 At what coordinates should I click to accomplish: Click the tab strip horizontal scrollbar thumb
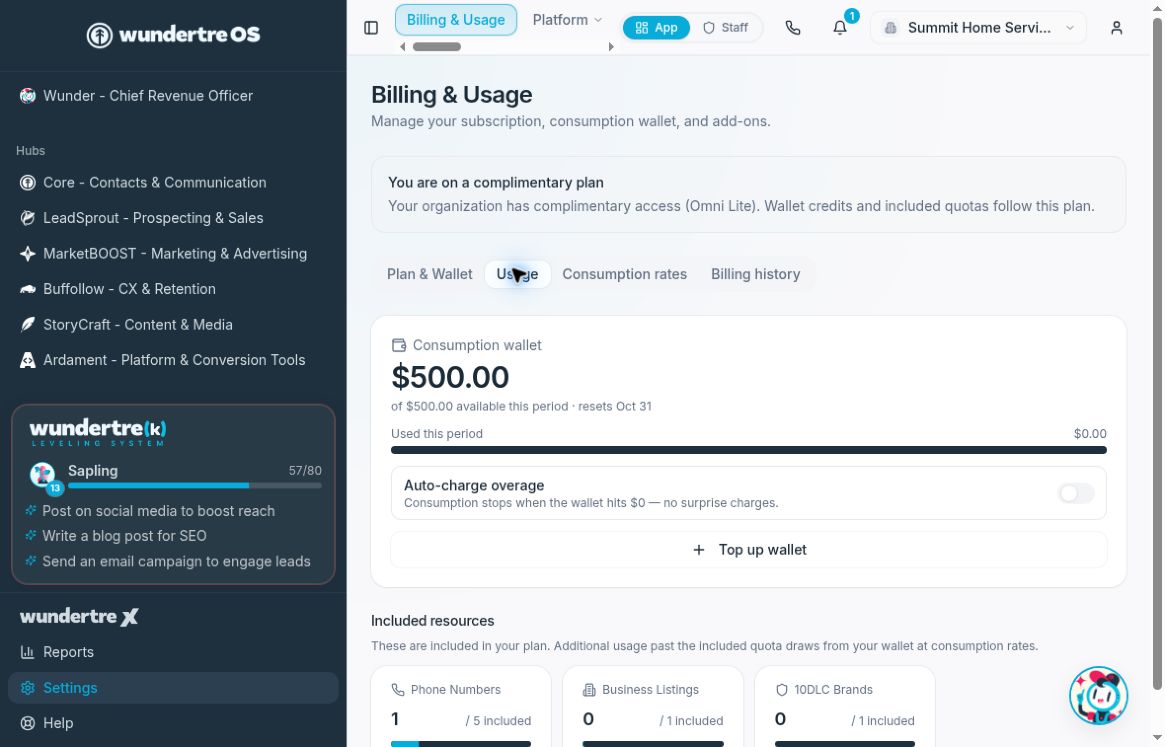click(437, 47)
